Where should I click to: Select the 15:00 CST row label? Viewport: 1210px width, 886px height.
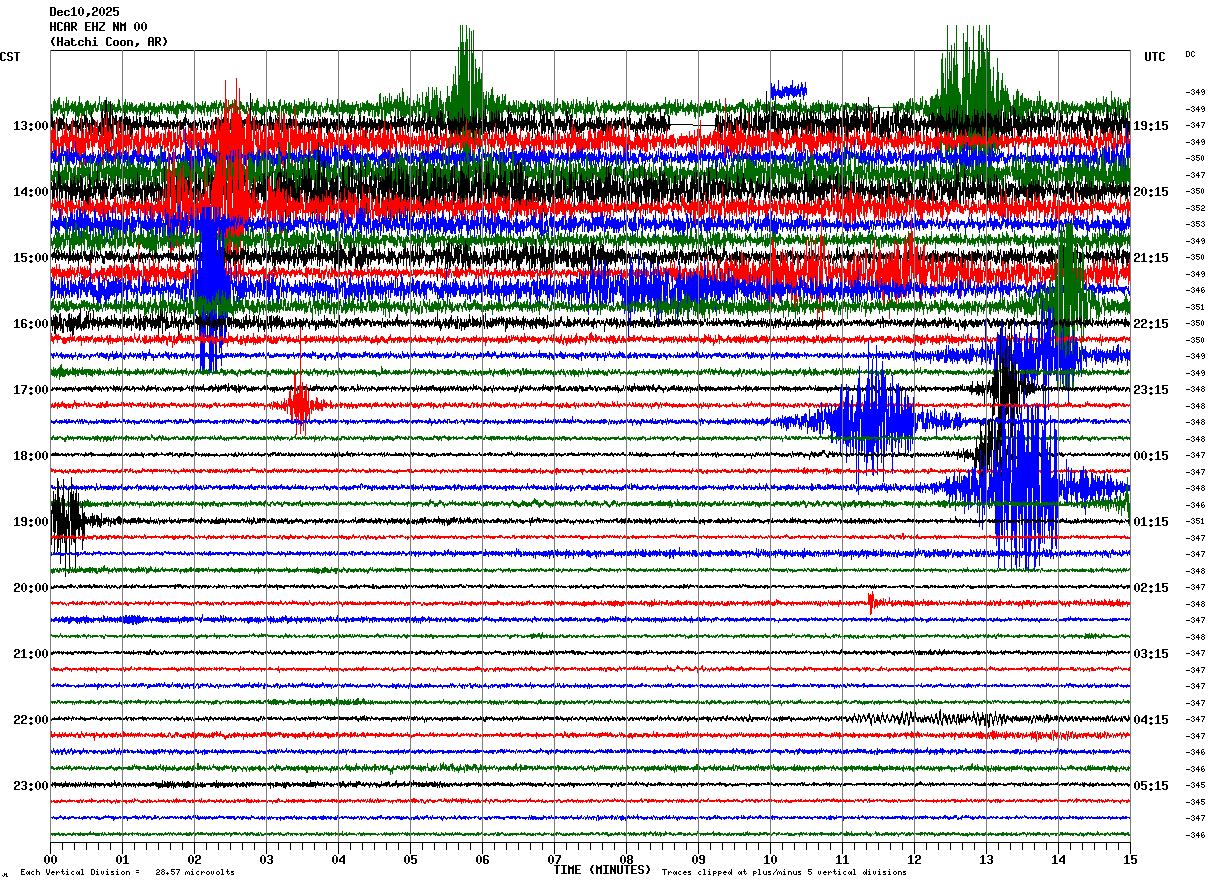pos(30,258)
